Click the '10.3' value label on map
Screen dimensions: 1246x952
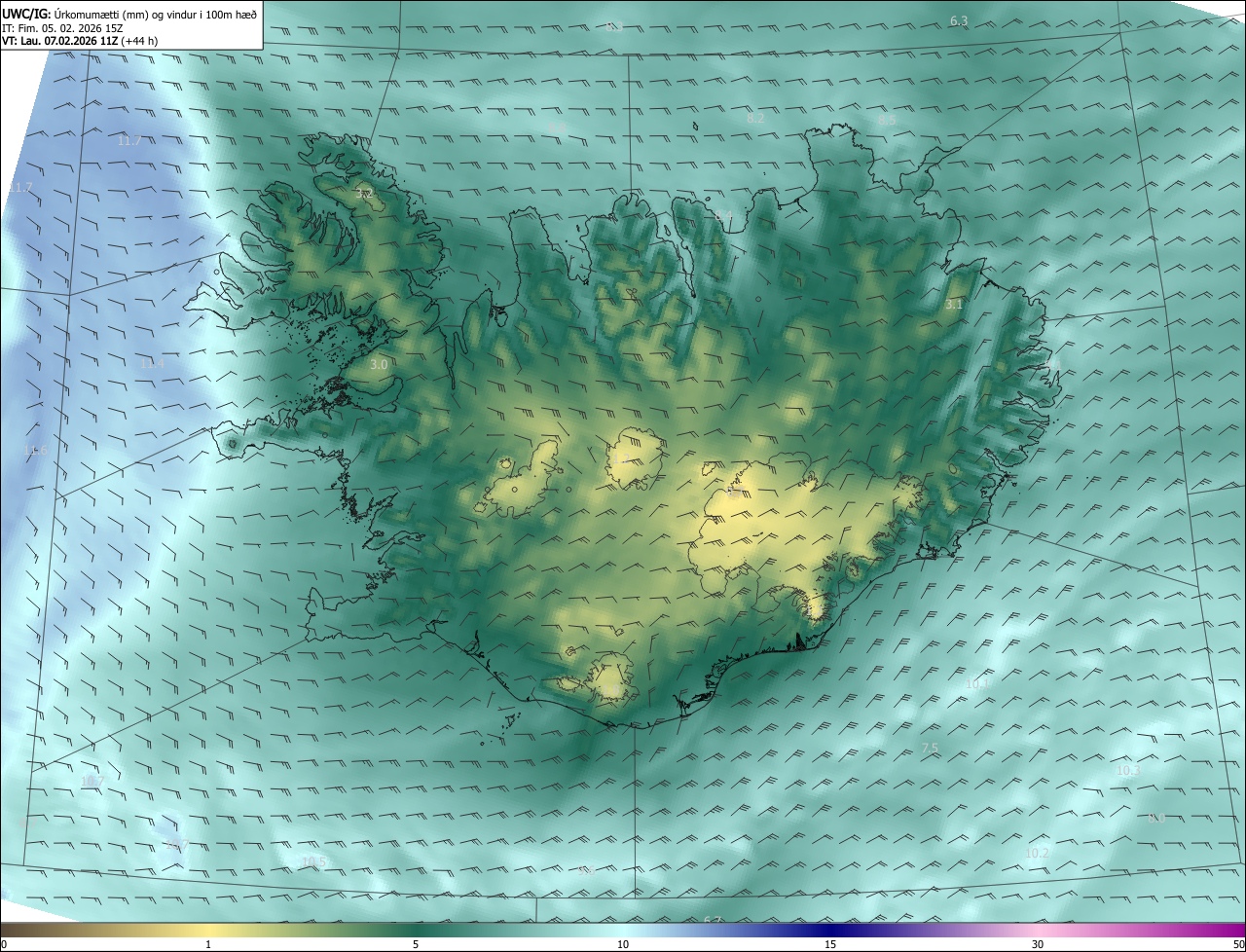1127,770
